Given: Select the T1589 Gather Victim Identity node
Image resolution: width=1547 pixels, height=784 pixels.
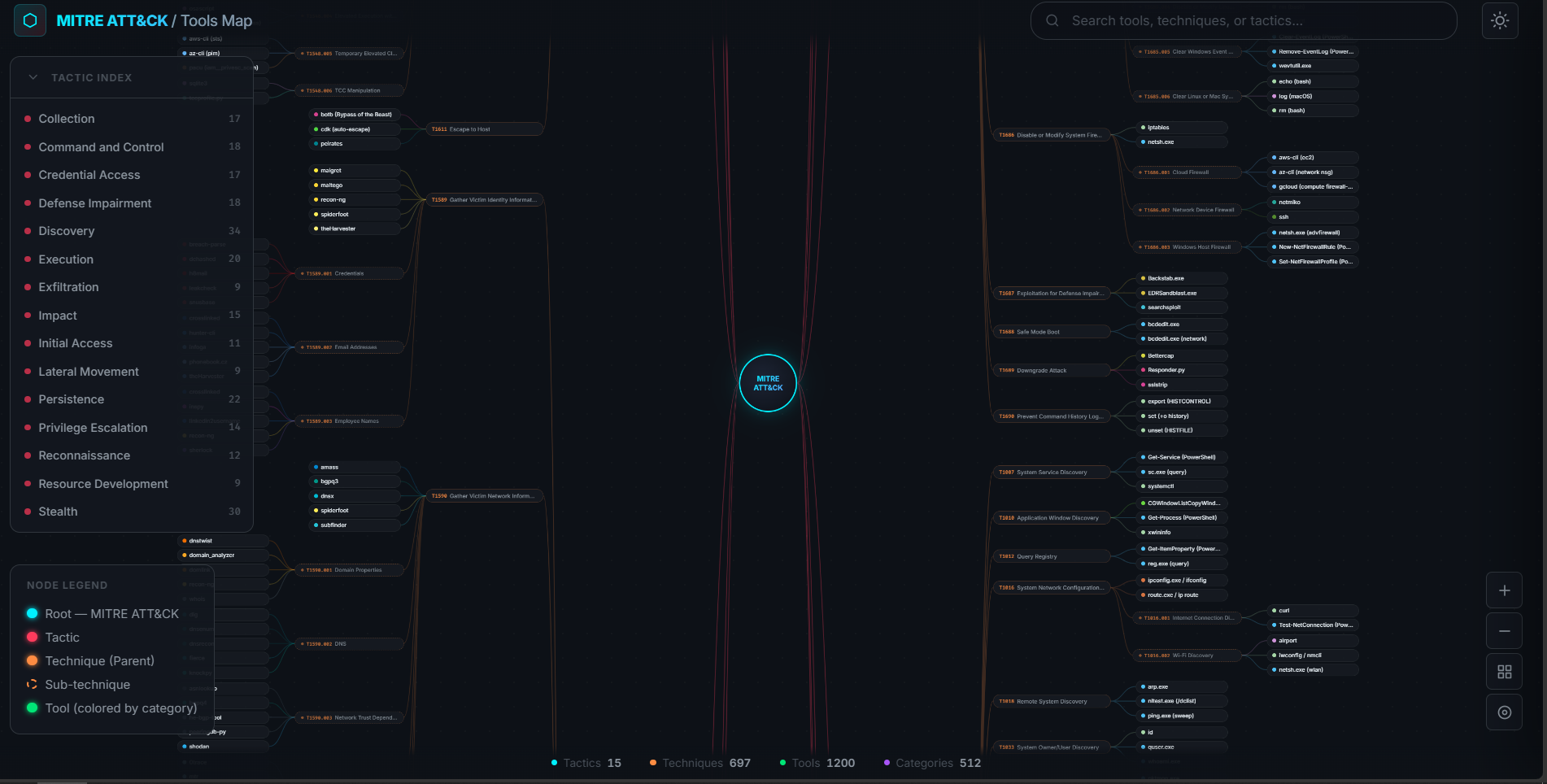Looking at the screenshot, I should click(485, 200).
